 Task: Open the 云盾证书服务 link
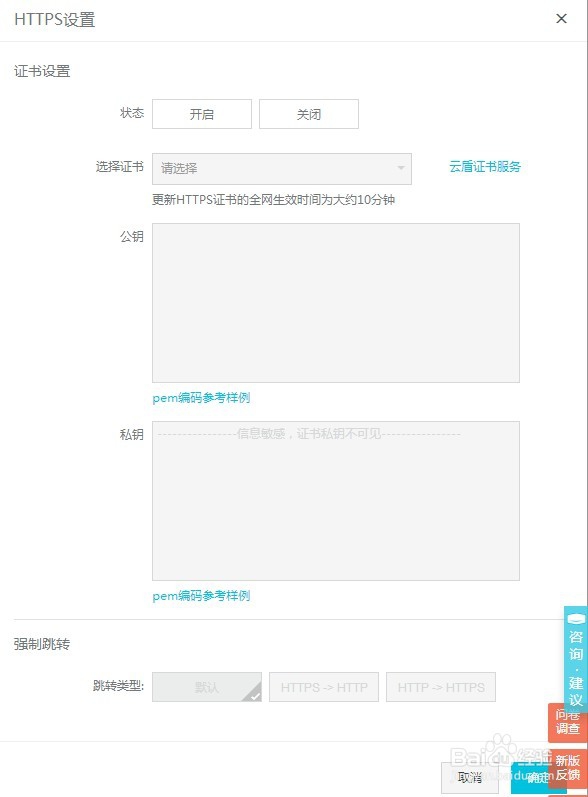pyautogui.click(x=485, y=167)
